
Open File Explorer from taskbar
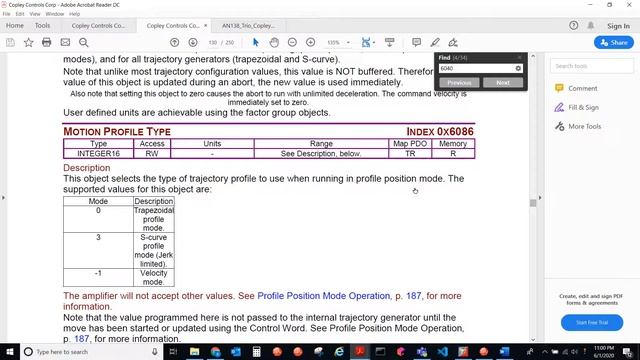[194, 352]
